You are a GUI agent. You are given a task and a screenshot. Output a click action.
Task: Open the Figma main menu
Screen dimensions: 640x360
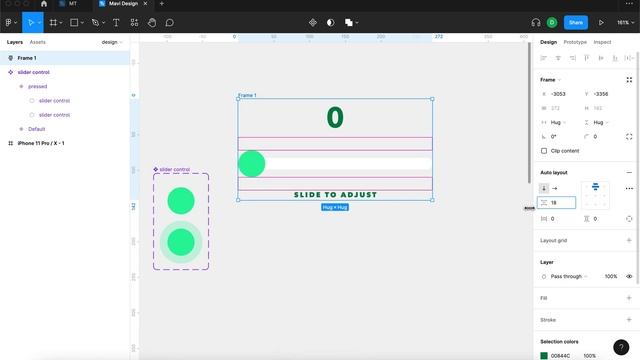coord(10,23)
